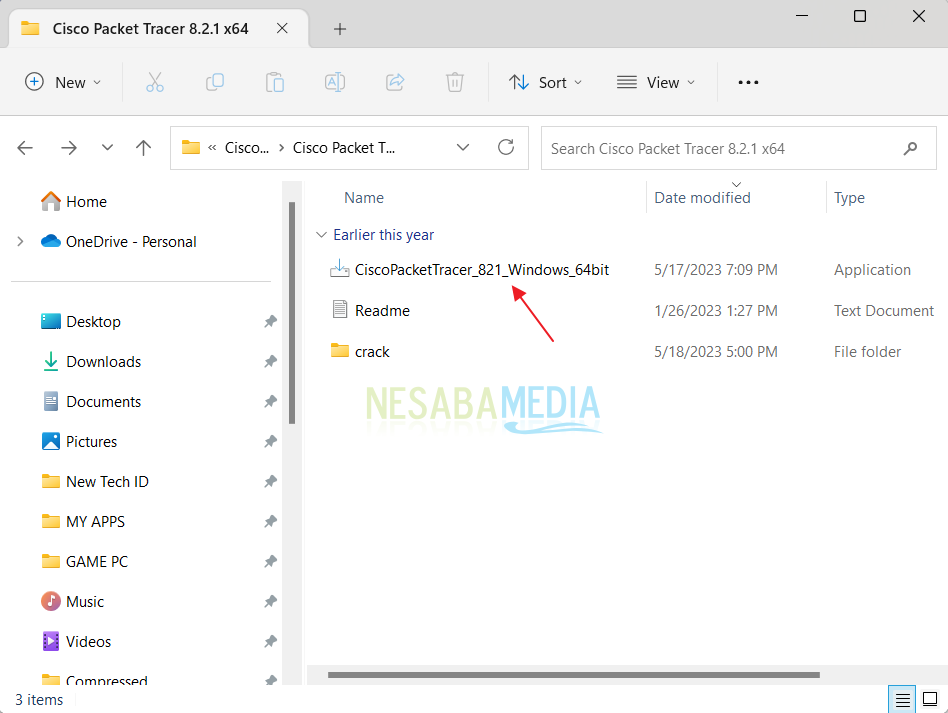Select the Readme file name
948x713 pixels.
click(x=382, y=311)
